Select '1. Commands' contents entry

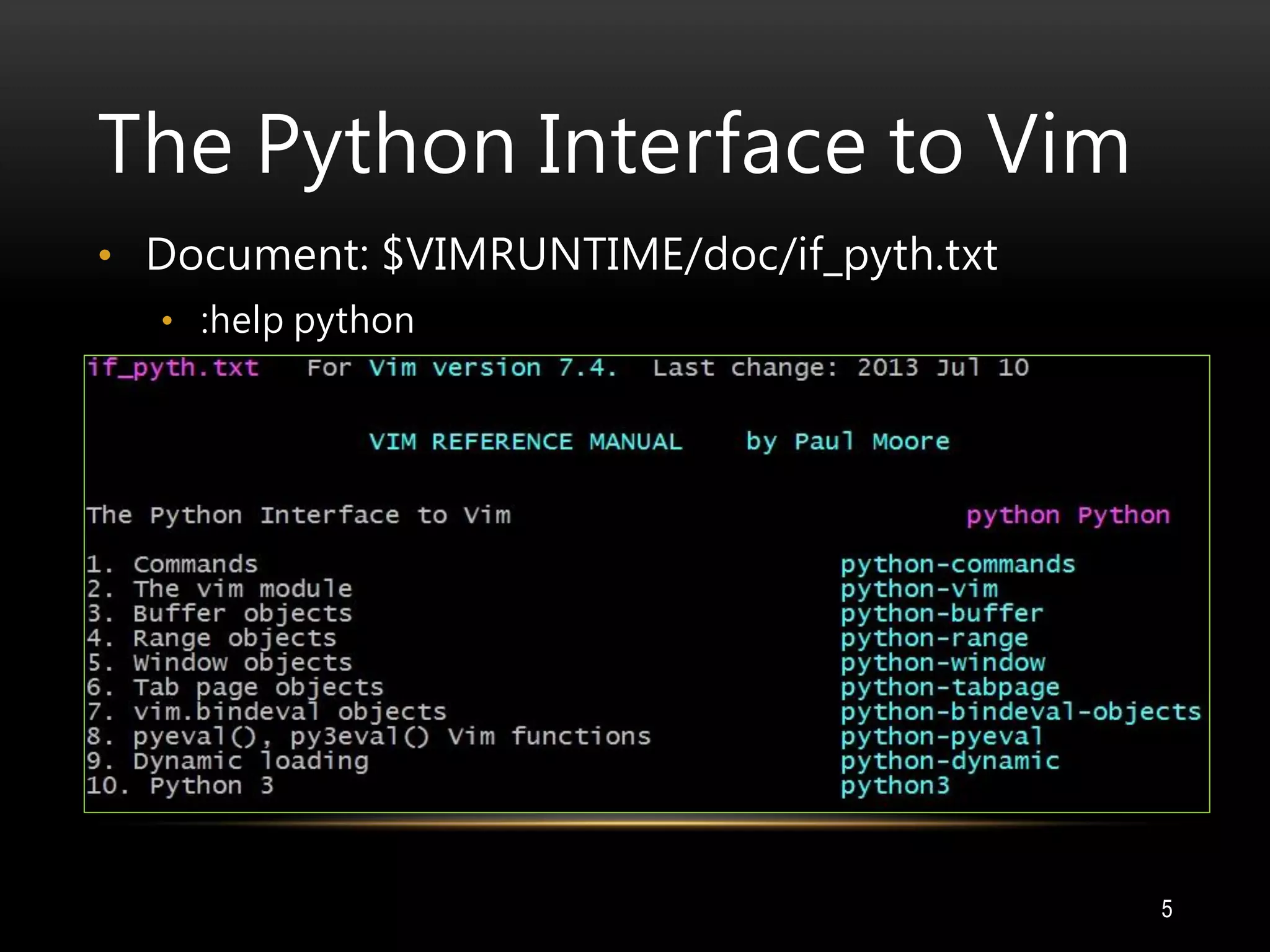pos(172,565)
